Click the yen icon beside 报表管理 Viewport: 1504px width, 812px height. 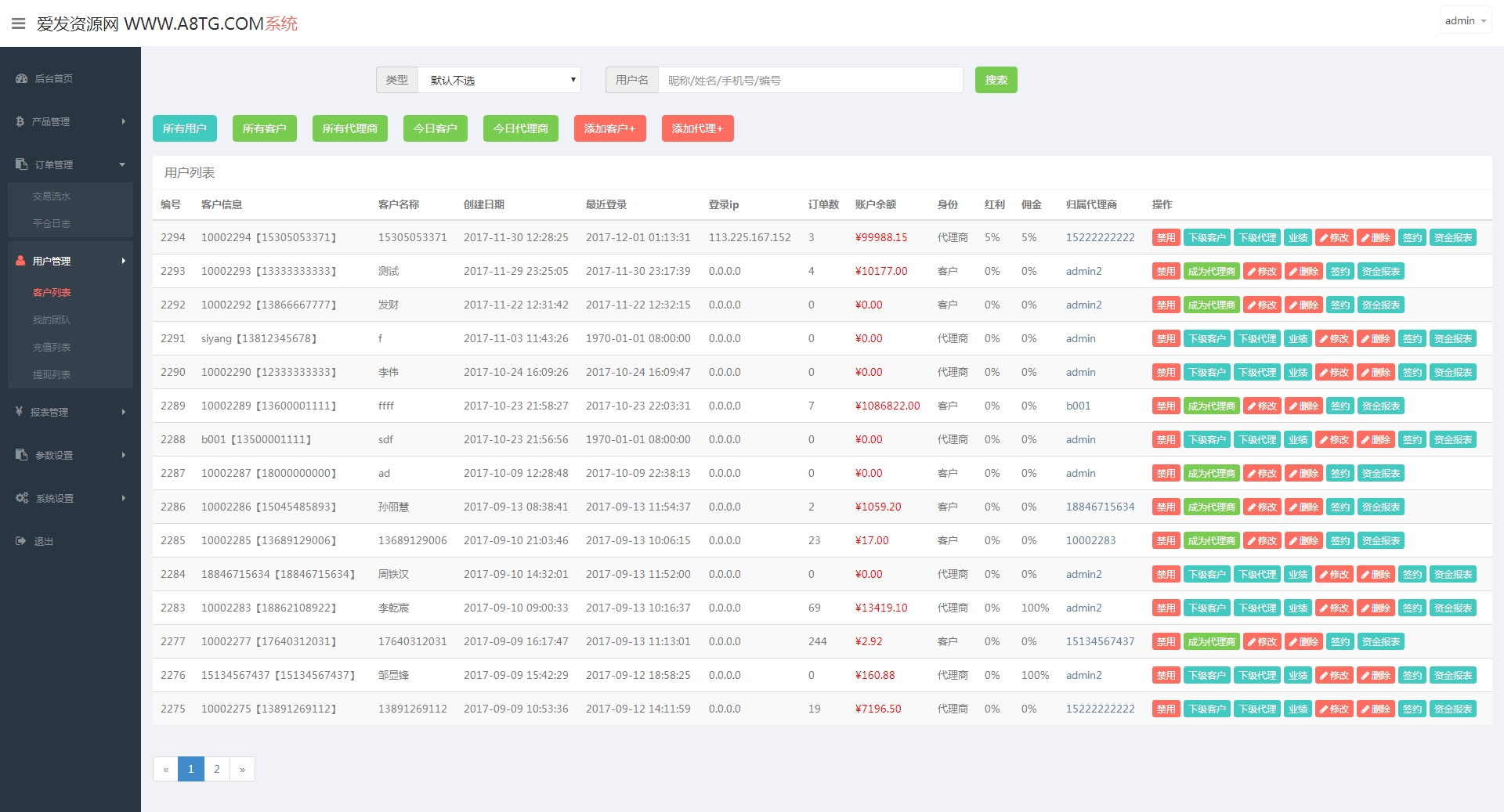click(x=20, y=412)
